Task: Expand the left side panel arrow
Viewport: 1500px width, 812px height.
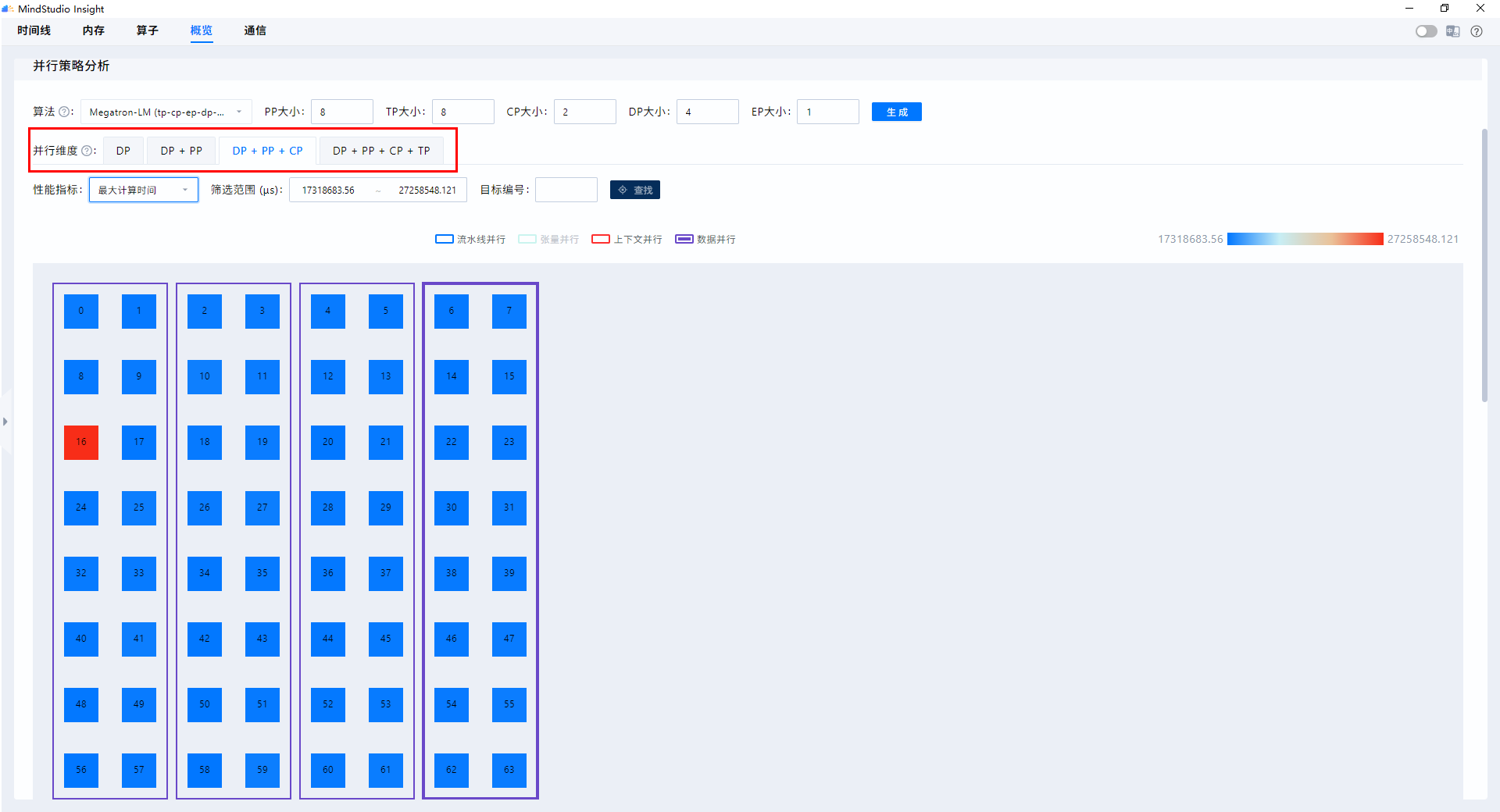Action: [x=5, y=422]
